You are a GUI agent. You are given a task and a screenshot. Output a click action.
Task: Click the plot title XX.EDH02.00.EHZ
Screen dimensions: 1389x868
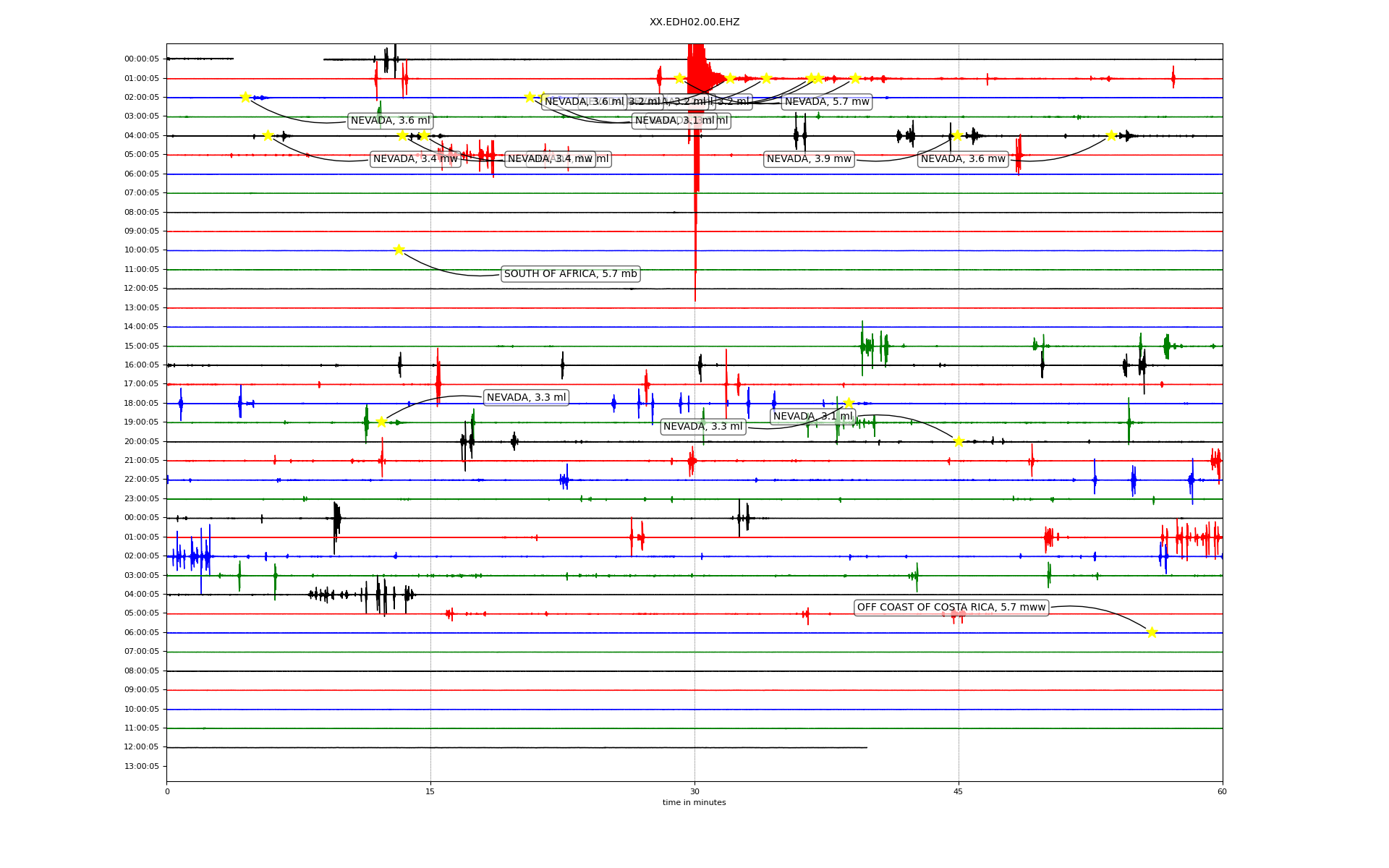click(694, 22)
